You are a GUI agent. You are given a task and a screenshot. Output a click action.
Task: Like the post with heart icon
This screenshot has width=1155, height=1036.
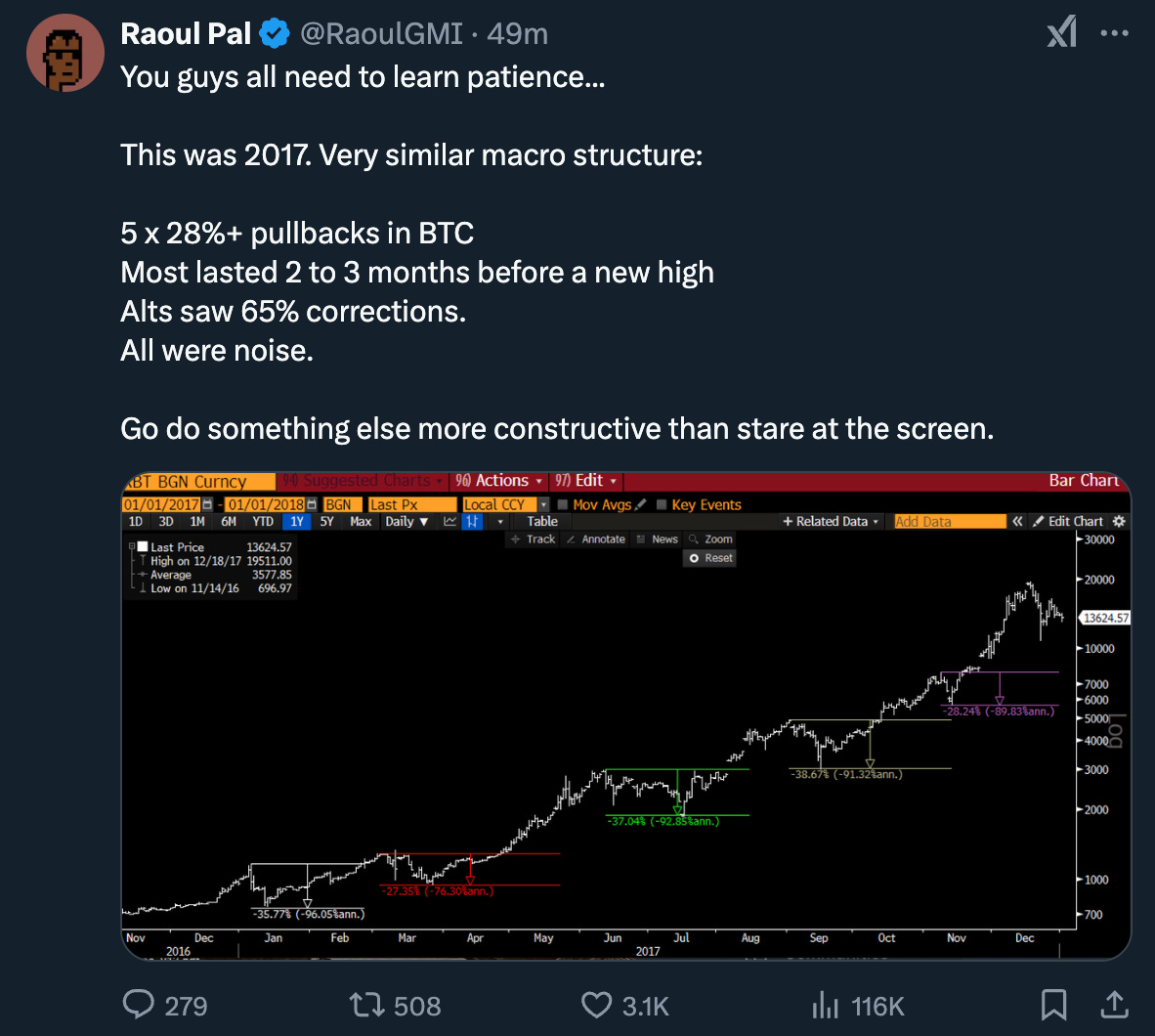tap(596, 1004)
